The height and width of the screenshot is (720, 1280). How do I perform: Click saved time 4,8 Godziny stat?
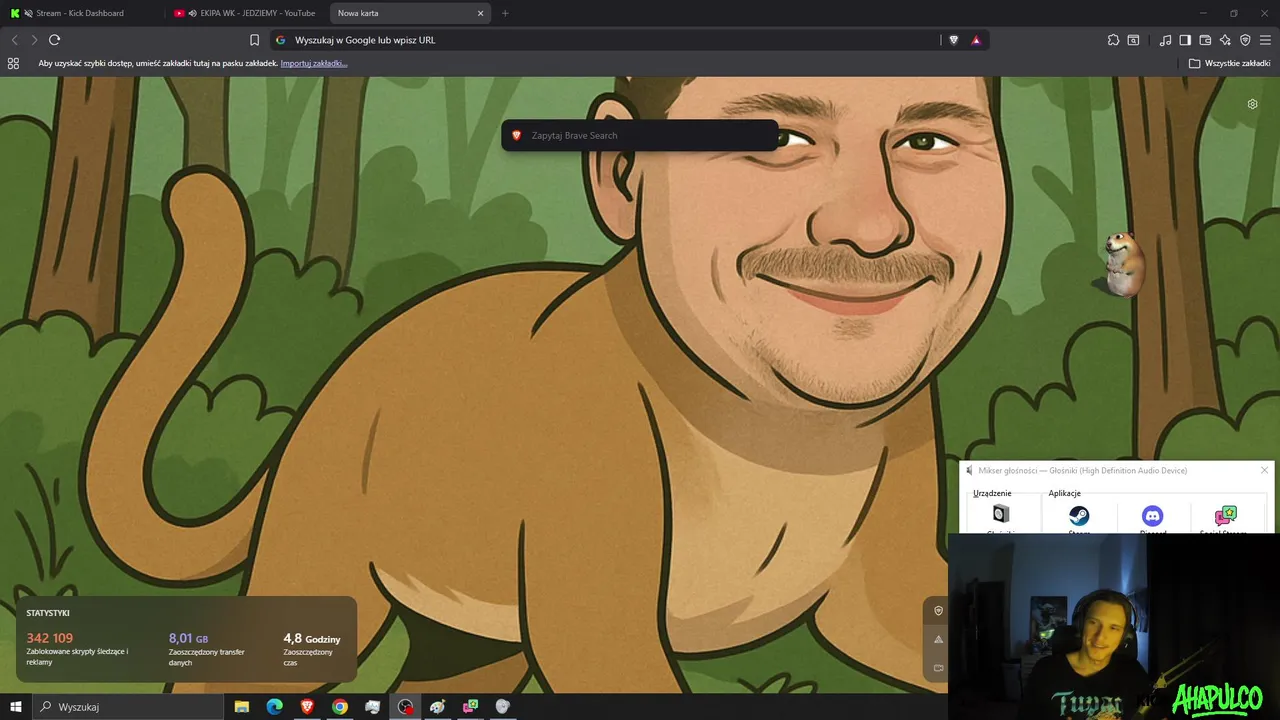click(x=312, y=638)
